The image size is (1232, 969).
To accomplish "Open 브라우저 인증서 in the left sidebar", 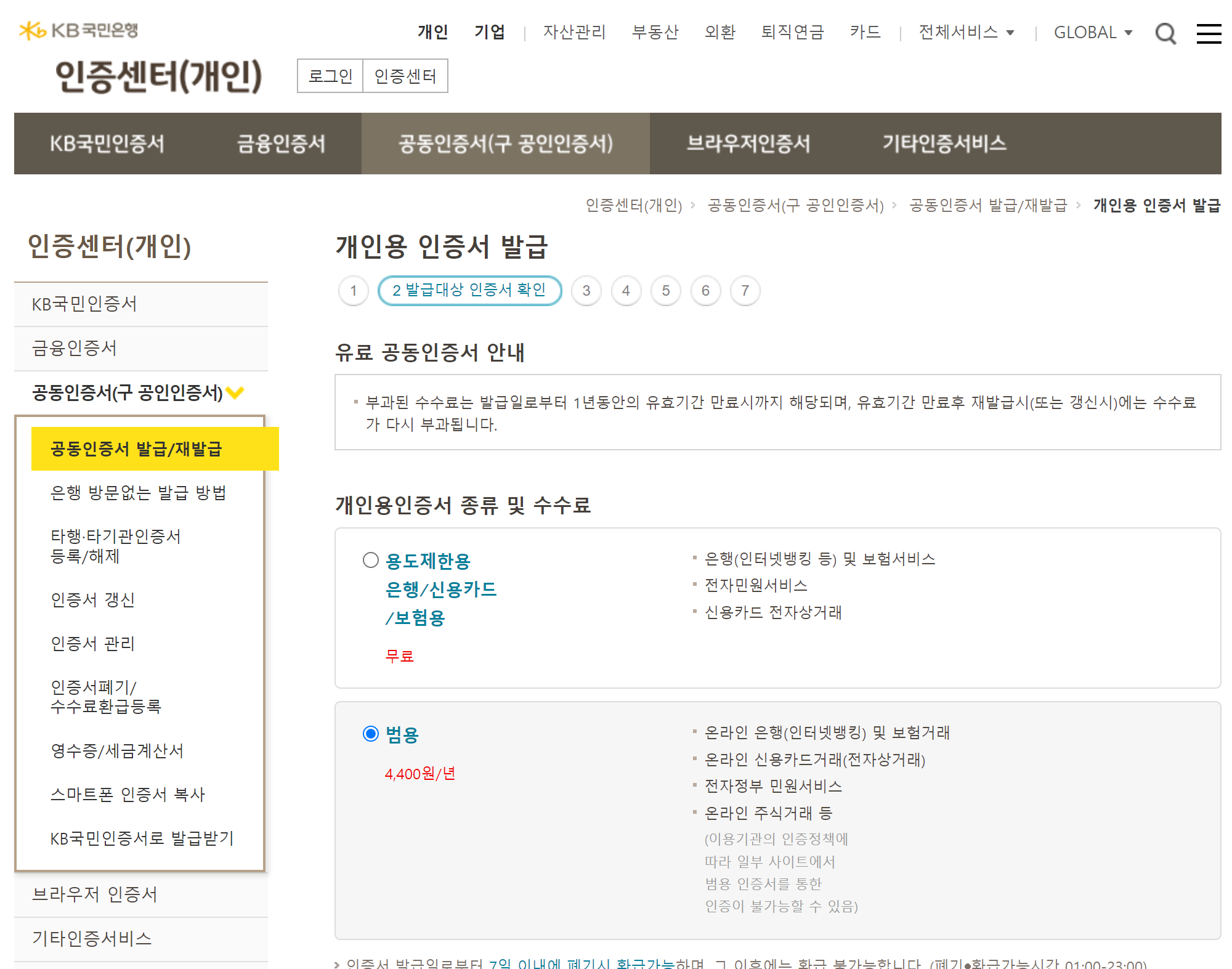I will (141, 894).
